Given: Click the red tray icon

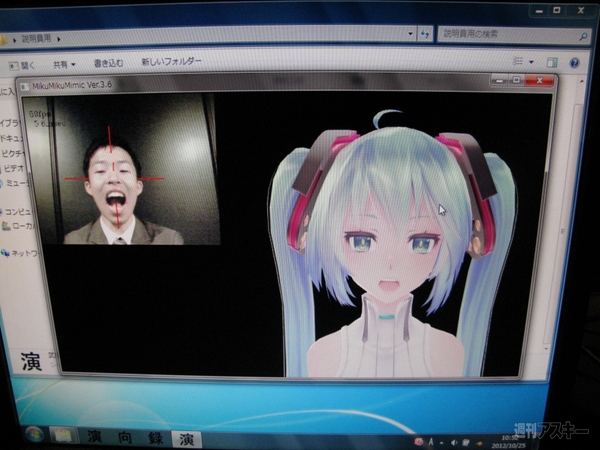Looking at the screenshot, I should click(x=419, y=442).
